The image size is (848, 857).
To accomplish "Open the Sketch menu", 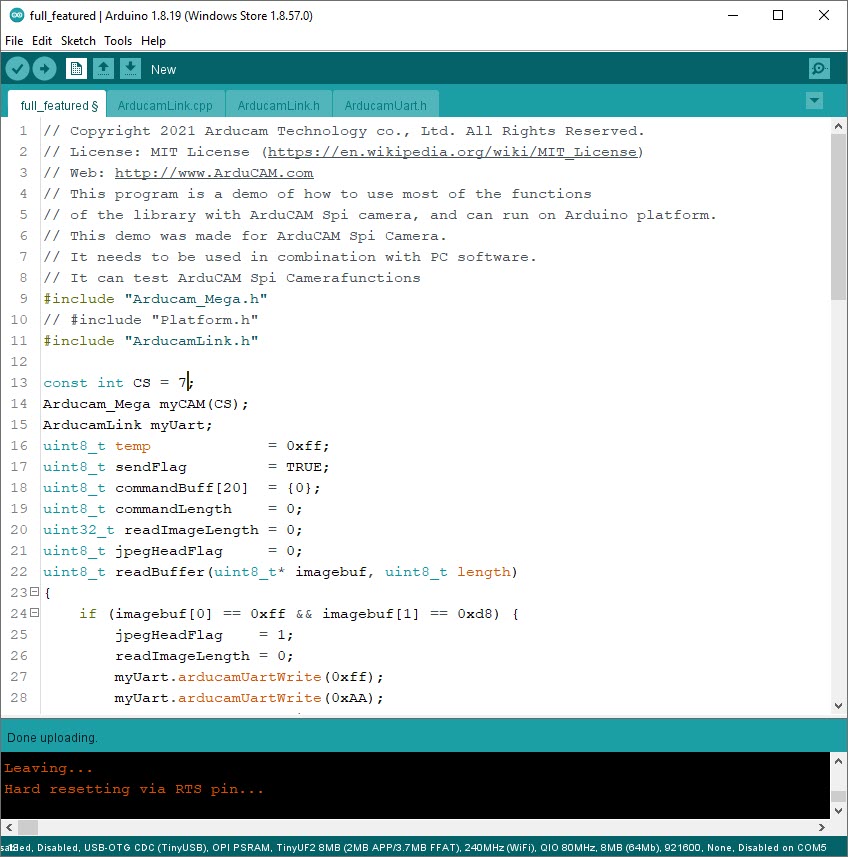I will tap(78, 41).
